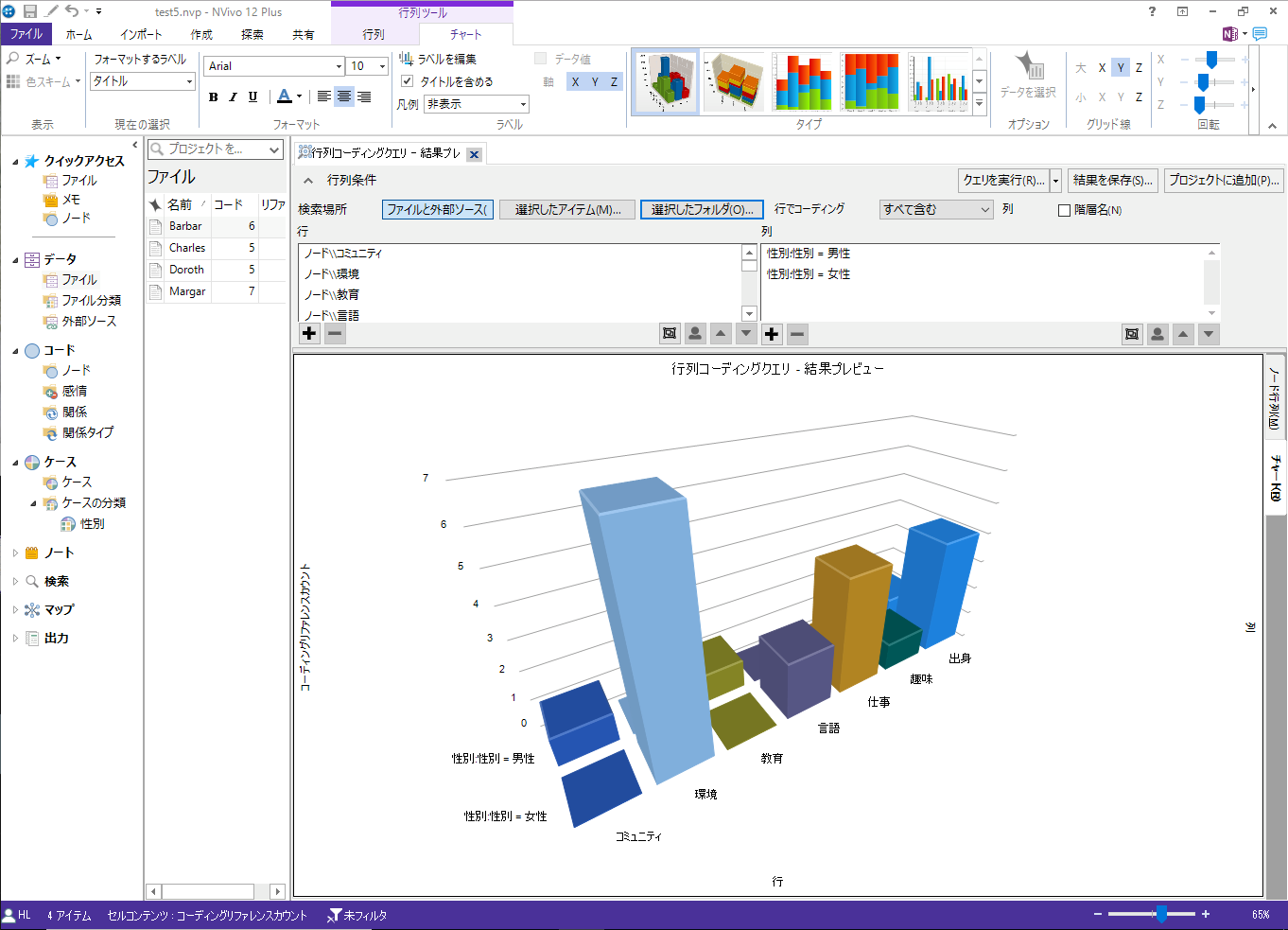
Task: Click the italic formatting icon
Action: 233,97
